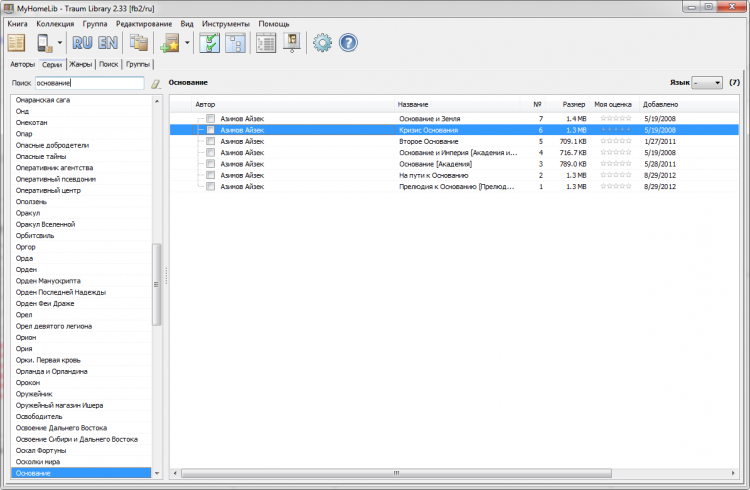Click the add-to-favorites star icon
The width and height of the screenshot is (750, 490).
pyautogui.click(x=170, y=43)
